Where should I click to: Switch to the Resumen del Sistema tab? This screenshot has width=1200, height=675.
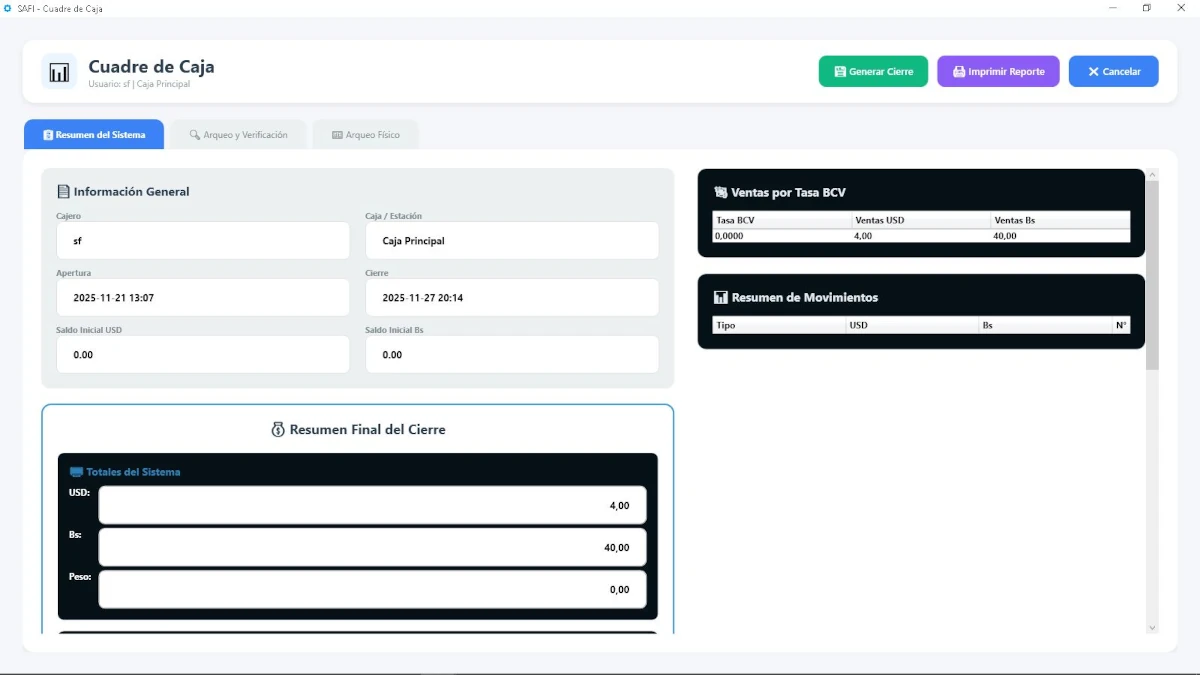[x=94, y=135]
